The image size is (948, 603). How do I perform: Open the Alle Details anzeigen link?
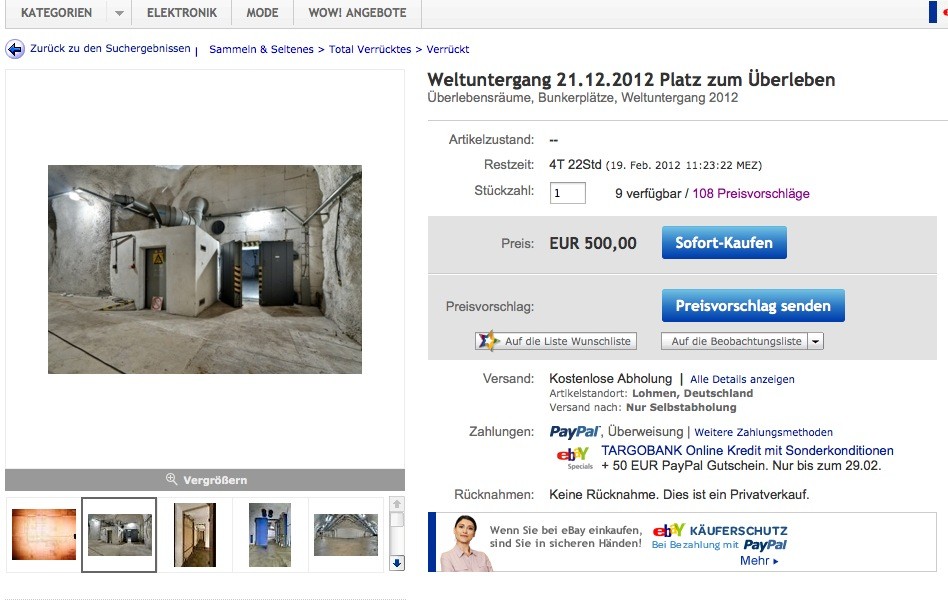click(x=742, y=379)
